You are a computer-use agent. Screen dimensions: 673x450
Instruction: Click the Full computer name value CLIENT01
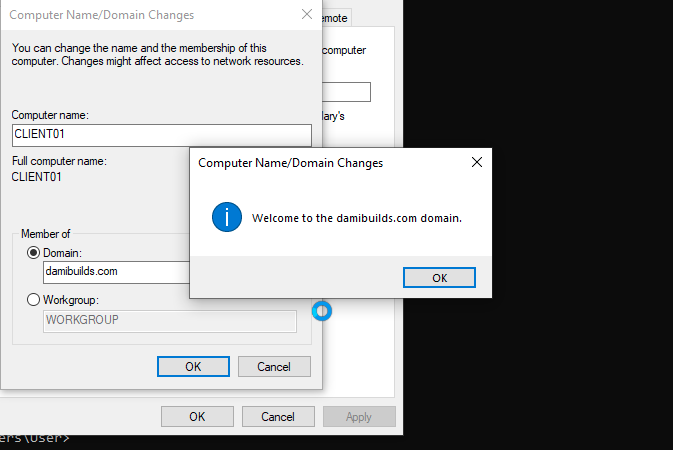[36, 177]
